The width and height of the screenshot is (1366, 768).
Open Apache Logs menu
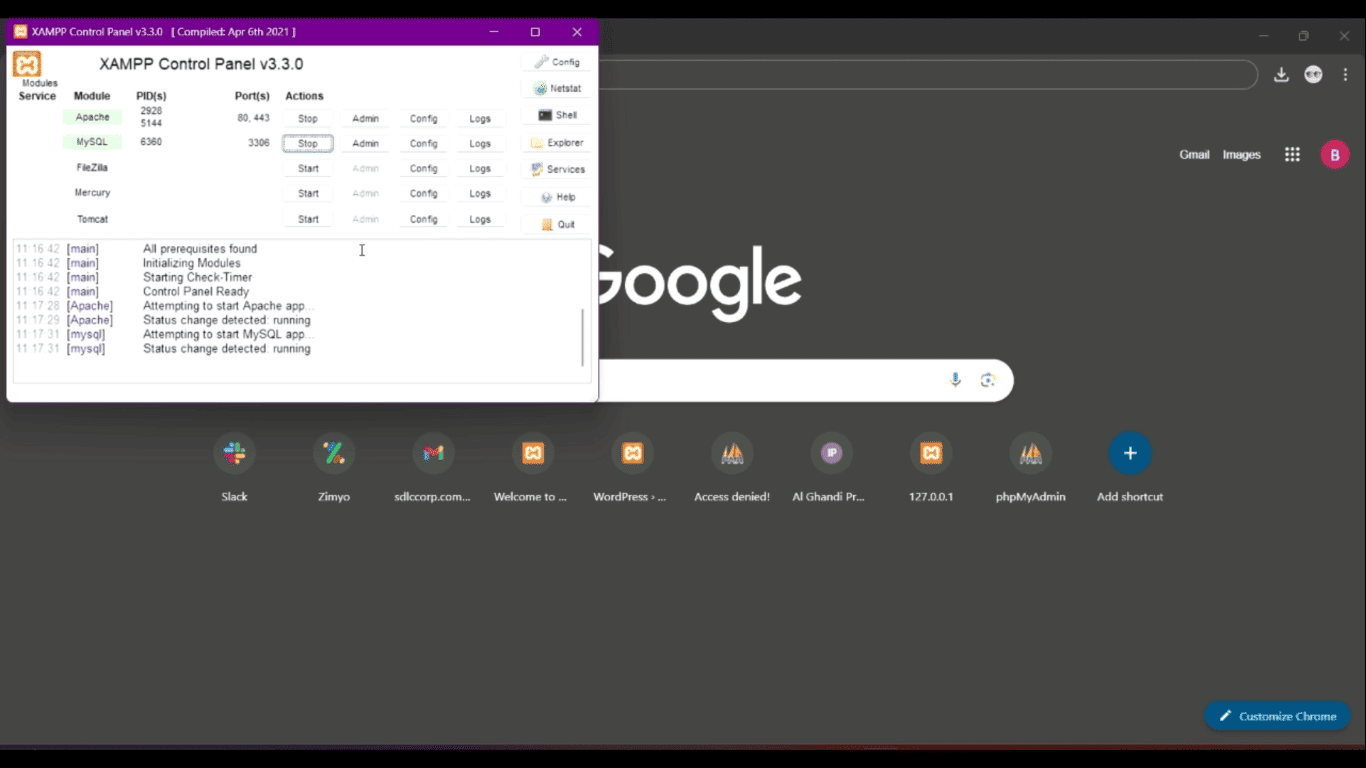(x=481, y=118)
